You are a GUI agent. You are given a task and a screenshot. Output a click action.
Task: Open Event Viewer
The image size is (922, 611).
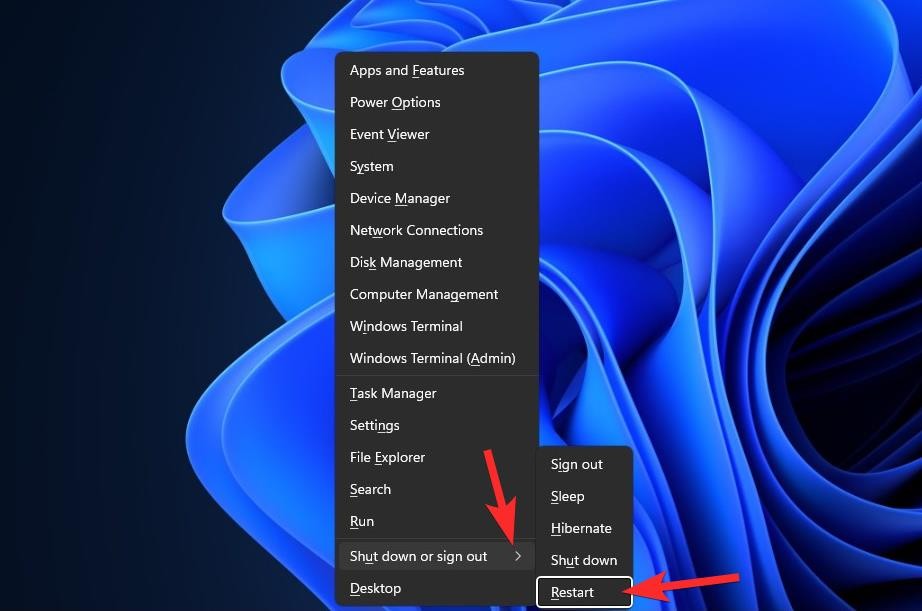(389, 135)
